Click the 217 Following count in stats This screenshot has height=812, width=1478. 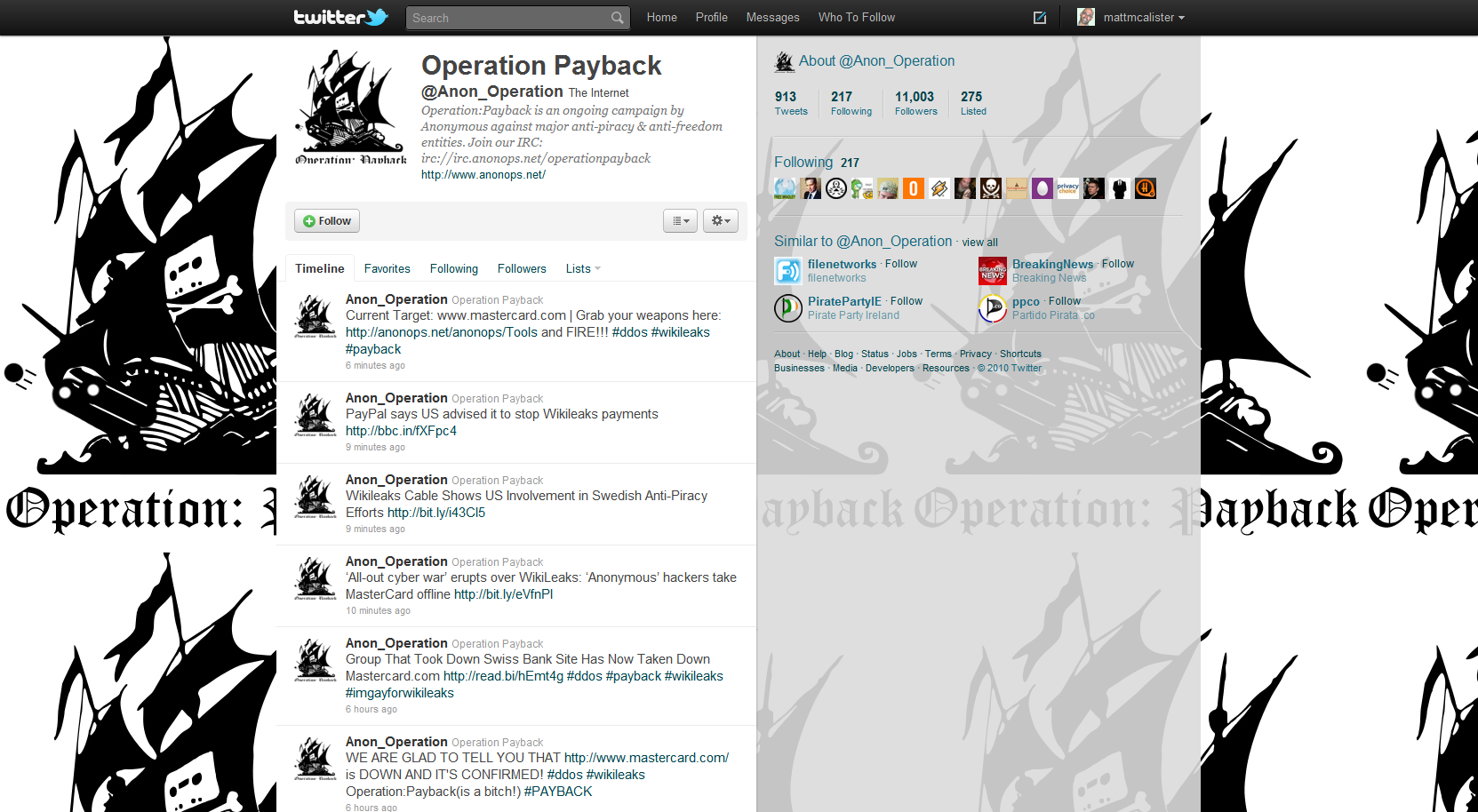coord(851,103)
